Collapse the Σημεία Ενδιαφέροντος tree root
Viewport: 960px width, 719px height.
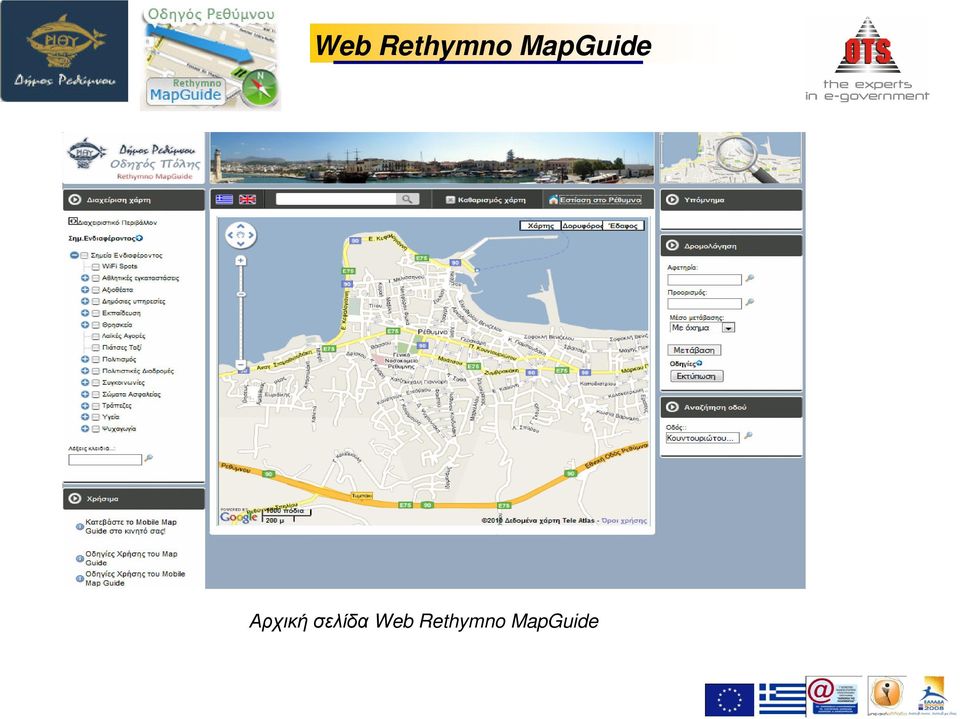coord(74,255)
